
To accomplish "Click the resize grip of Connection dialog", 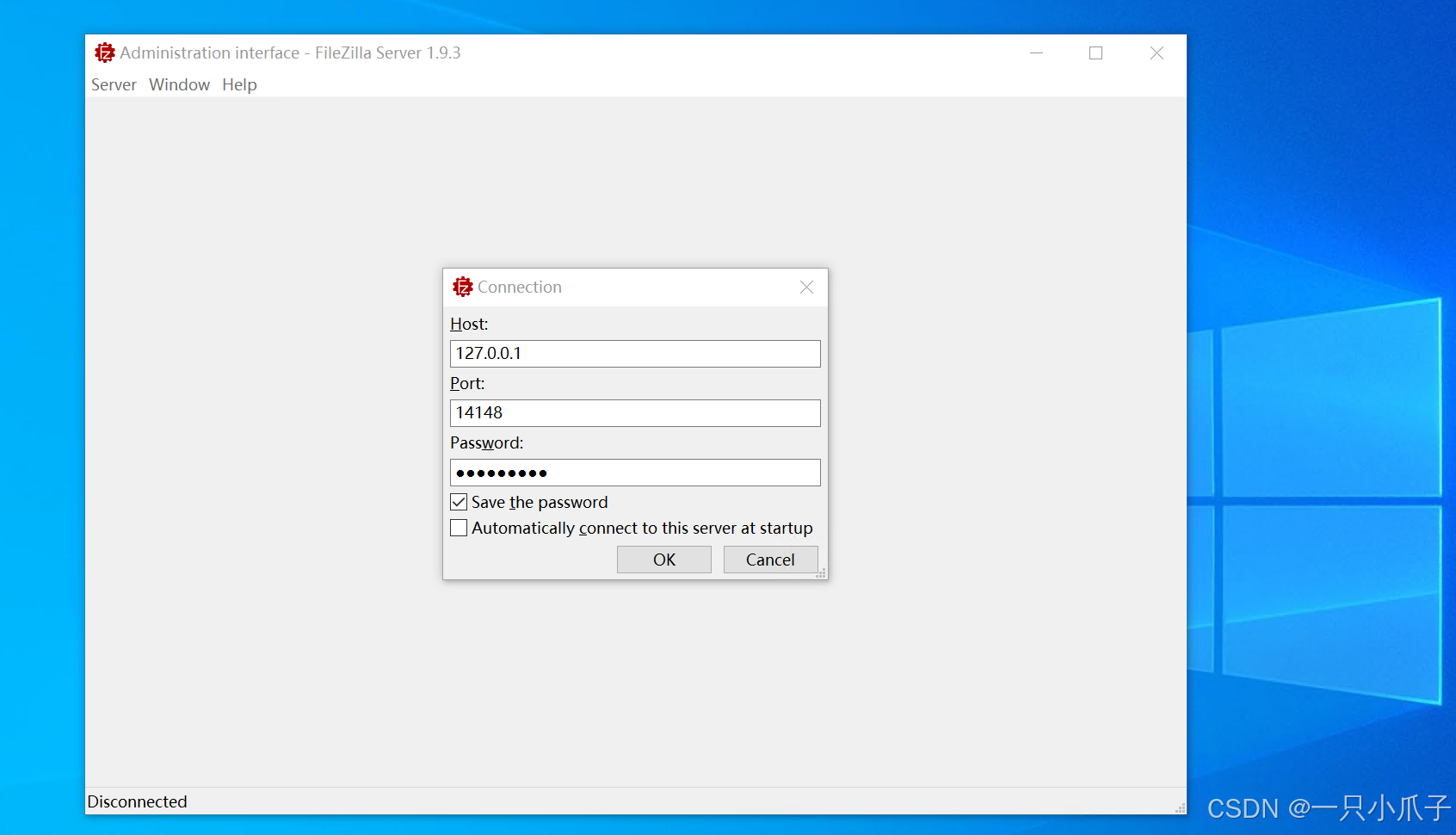I will point(821,572).
